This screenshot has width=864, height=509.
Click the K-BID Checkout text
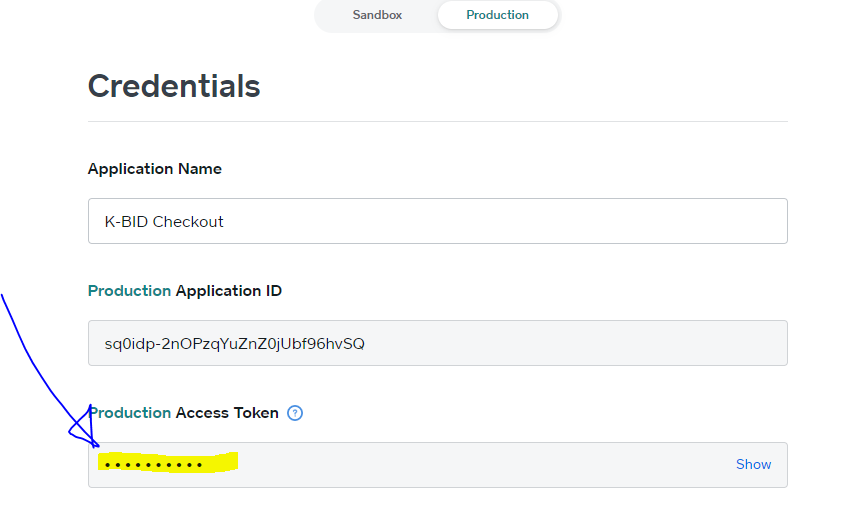[x=164, y=222]
